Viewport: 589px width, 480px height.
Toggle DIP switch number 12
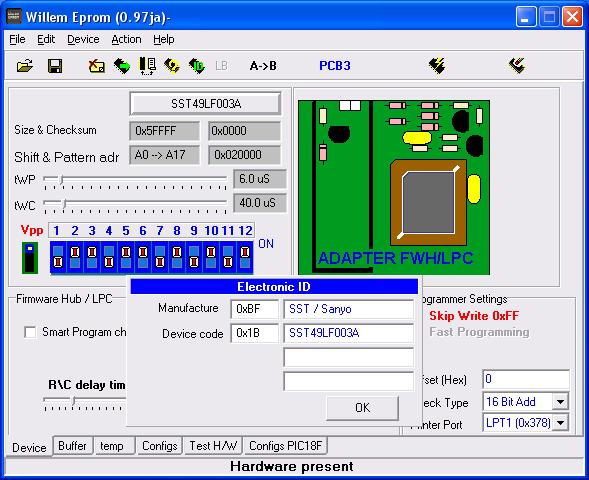[x=245, y=257]
